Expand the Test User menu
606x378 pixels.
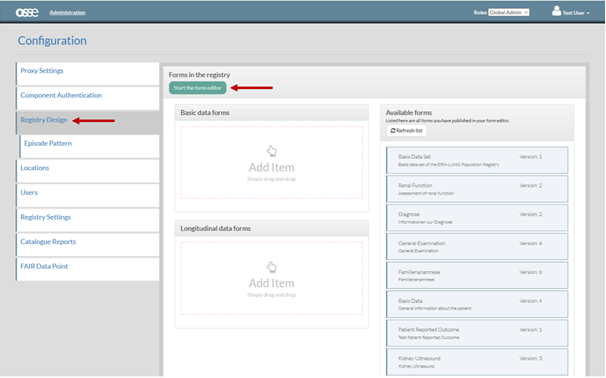pos(576,13)
